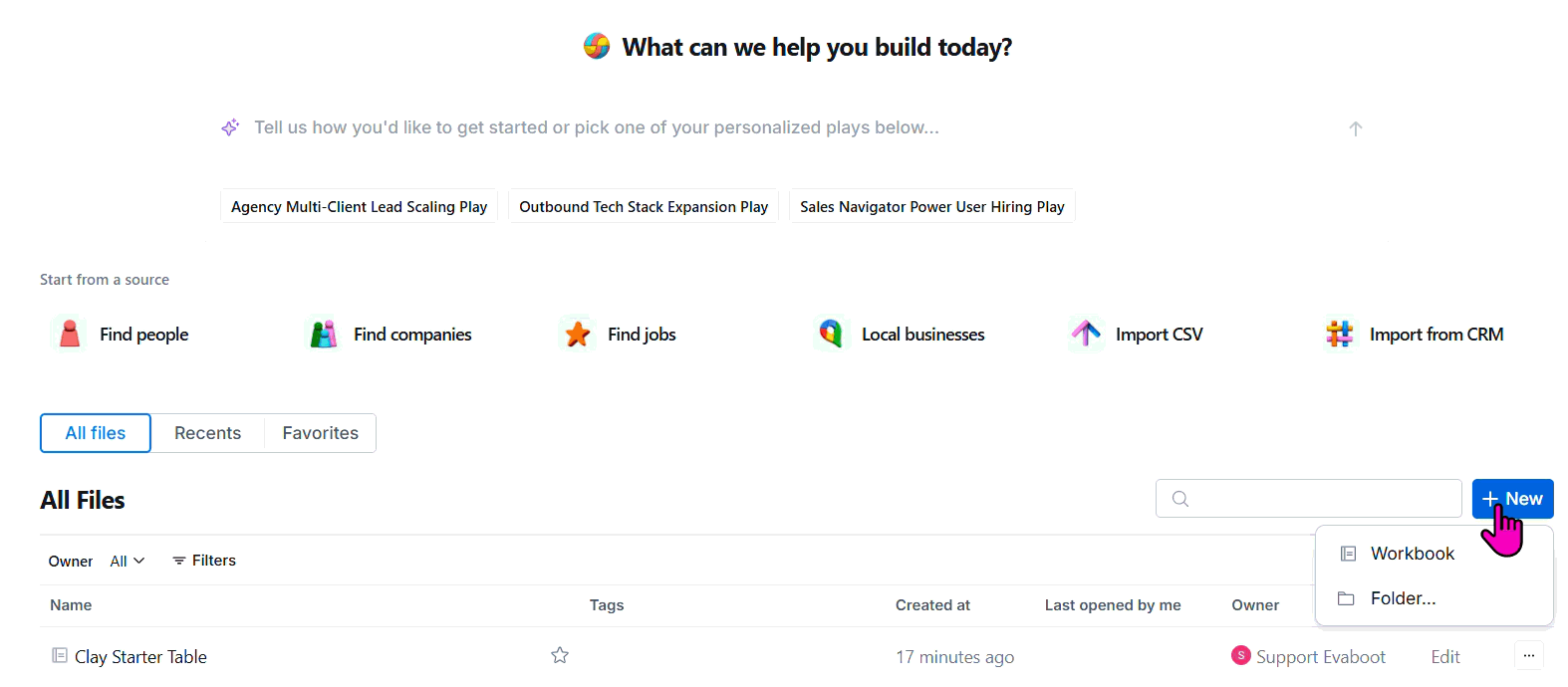Image resolution: width=1568 pixels, height=687 pixels.
Task: Favorite Clay Starter Table with star
Action: (560, 655)
